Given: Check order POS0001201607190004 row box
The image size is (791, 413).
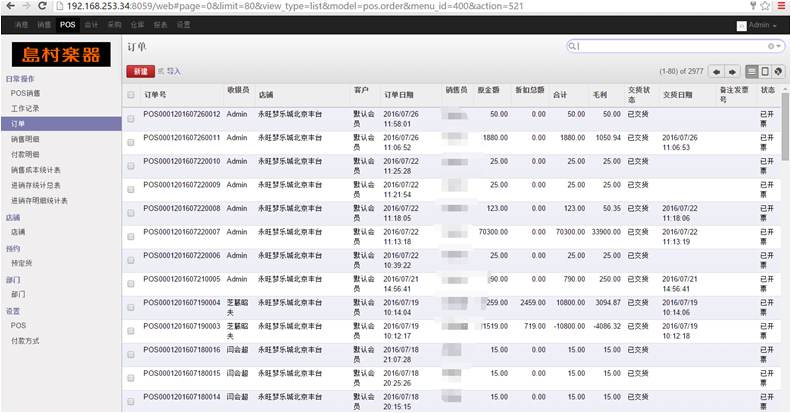Looking at the screenshot, I should pyautogui.click(x=131, y=307).
